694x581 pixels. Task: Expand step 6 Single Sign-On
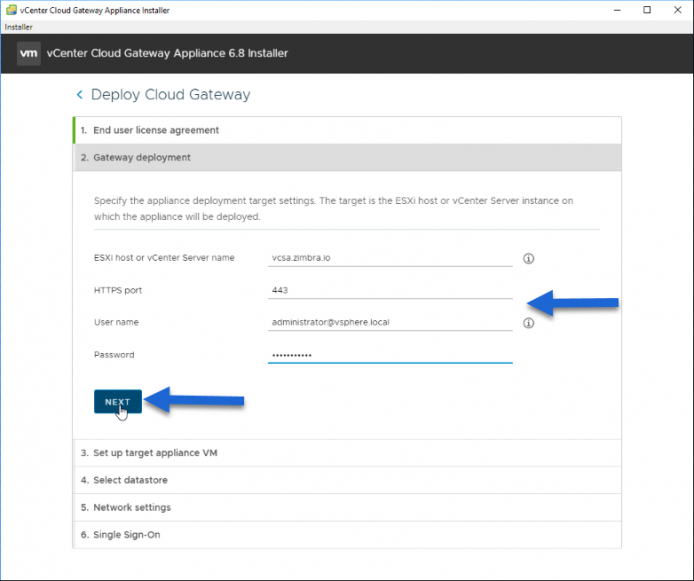pyautogui.click(x=347, y=535)
